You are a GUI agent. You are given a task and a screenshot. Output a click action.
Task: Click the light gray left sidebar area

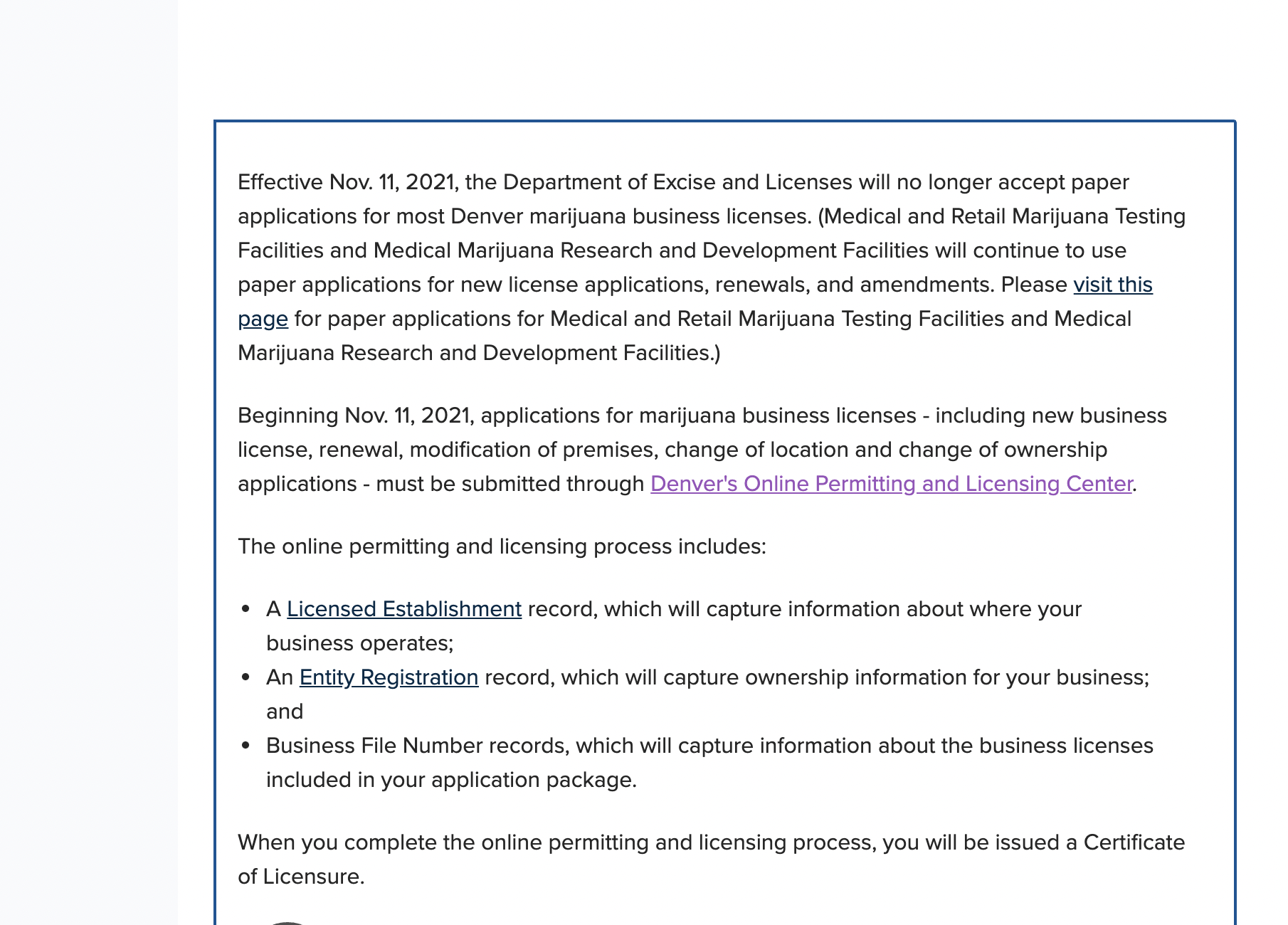[88, 462]
